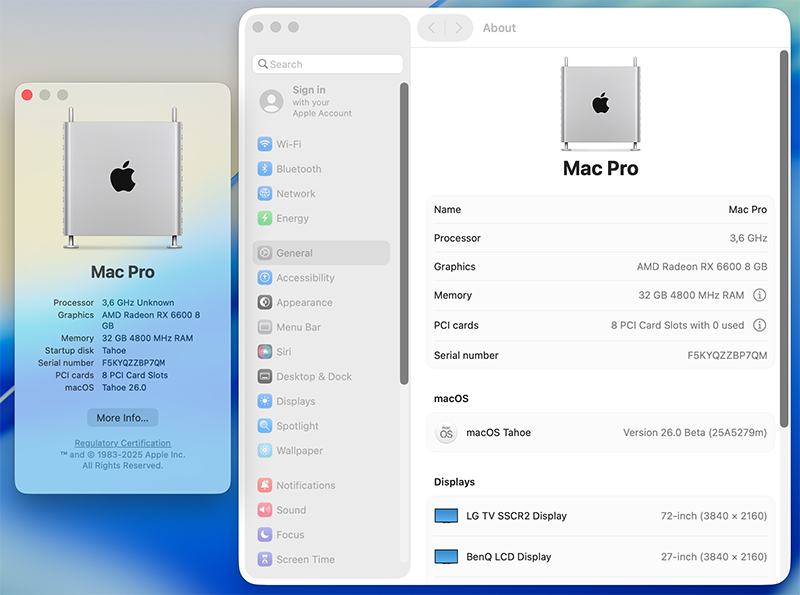Click the Energy lightning icon

coord(264,218)
